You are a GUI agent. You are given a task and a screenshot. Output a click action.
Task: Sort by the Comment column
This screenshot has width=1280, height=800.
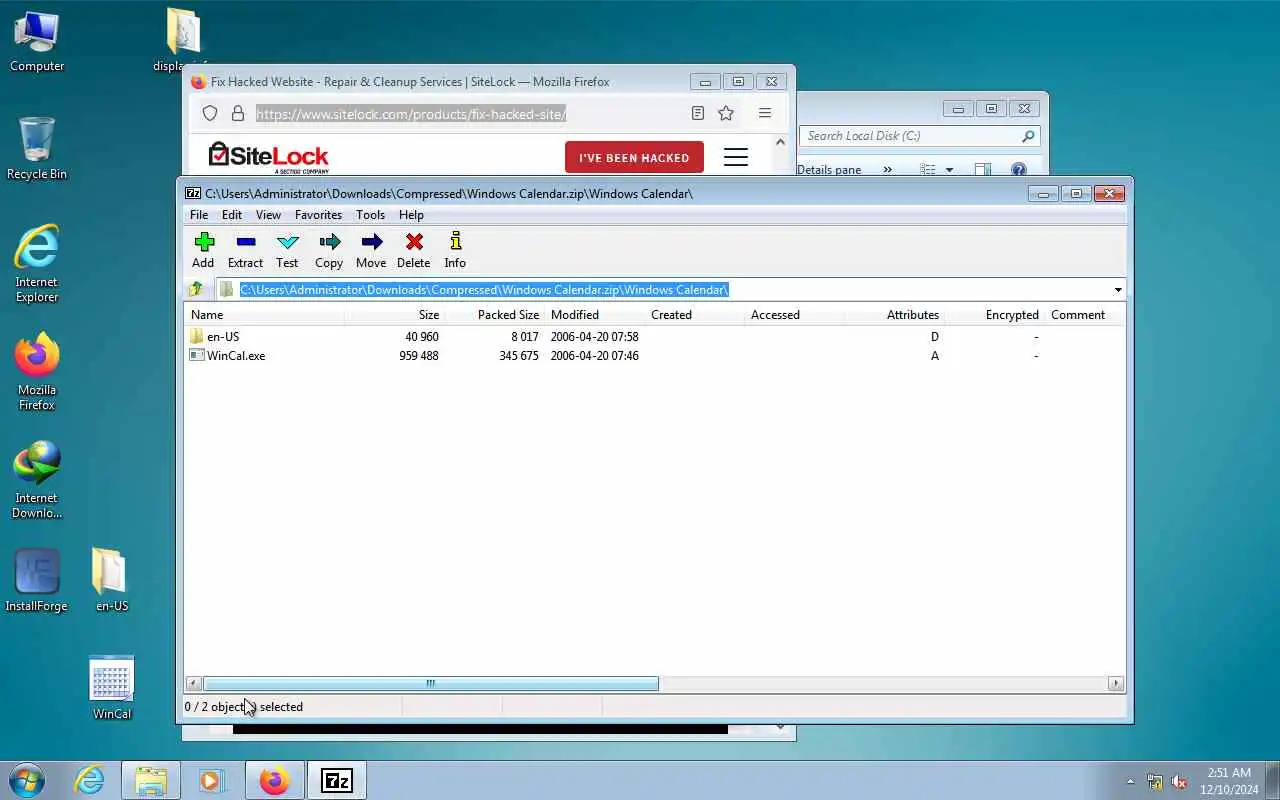click(x=1085, y=315)
